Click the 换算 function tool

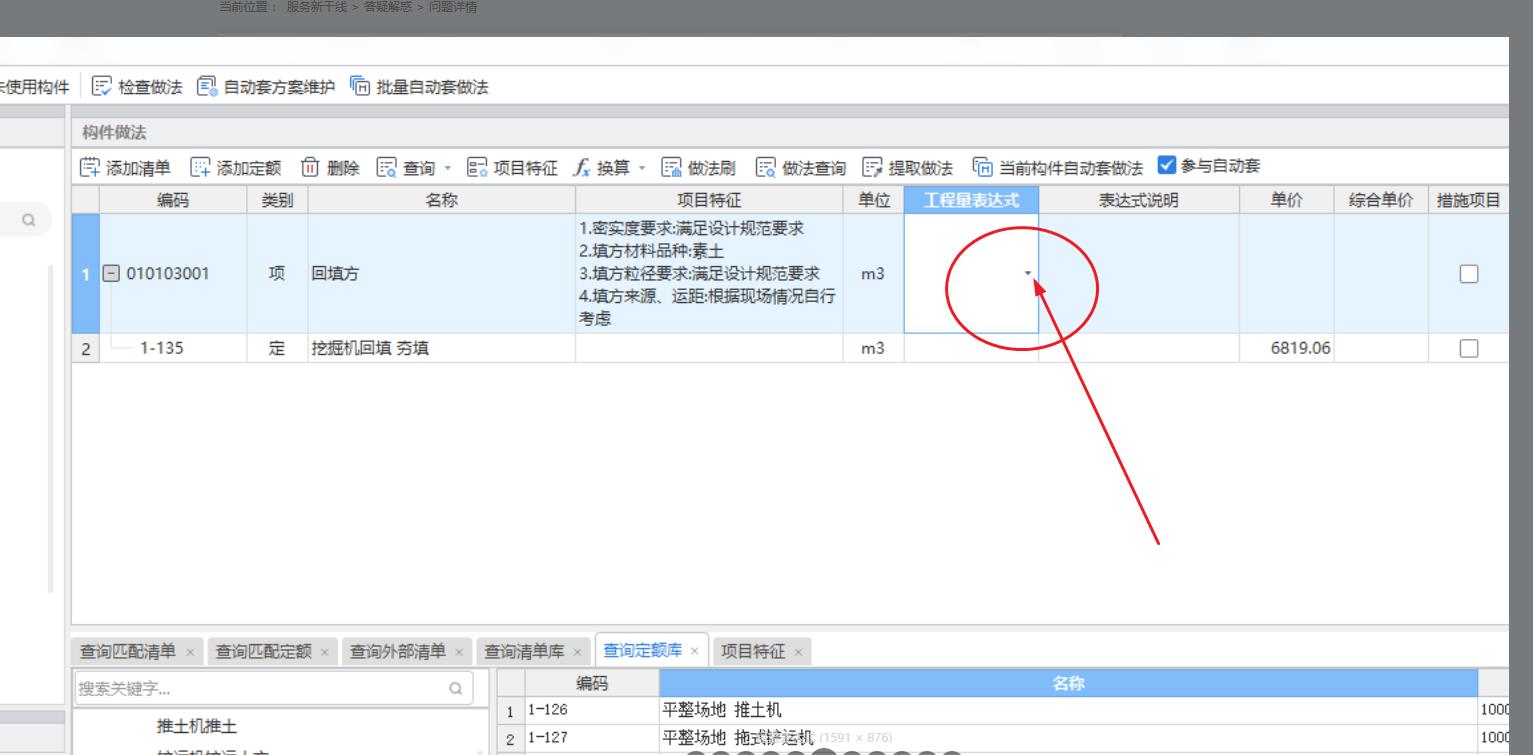click(x=601, y=167)
